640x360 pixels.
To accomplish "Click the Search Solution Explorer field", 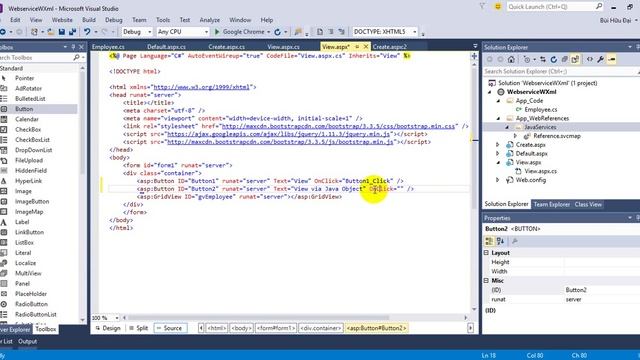I will click(x=560, y=71).
